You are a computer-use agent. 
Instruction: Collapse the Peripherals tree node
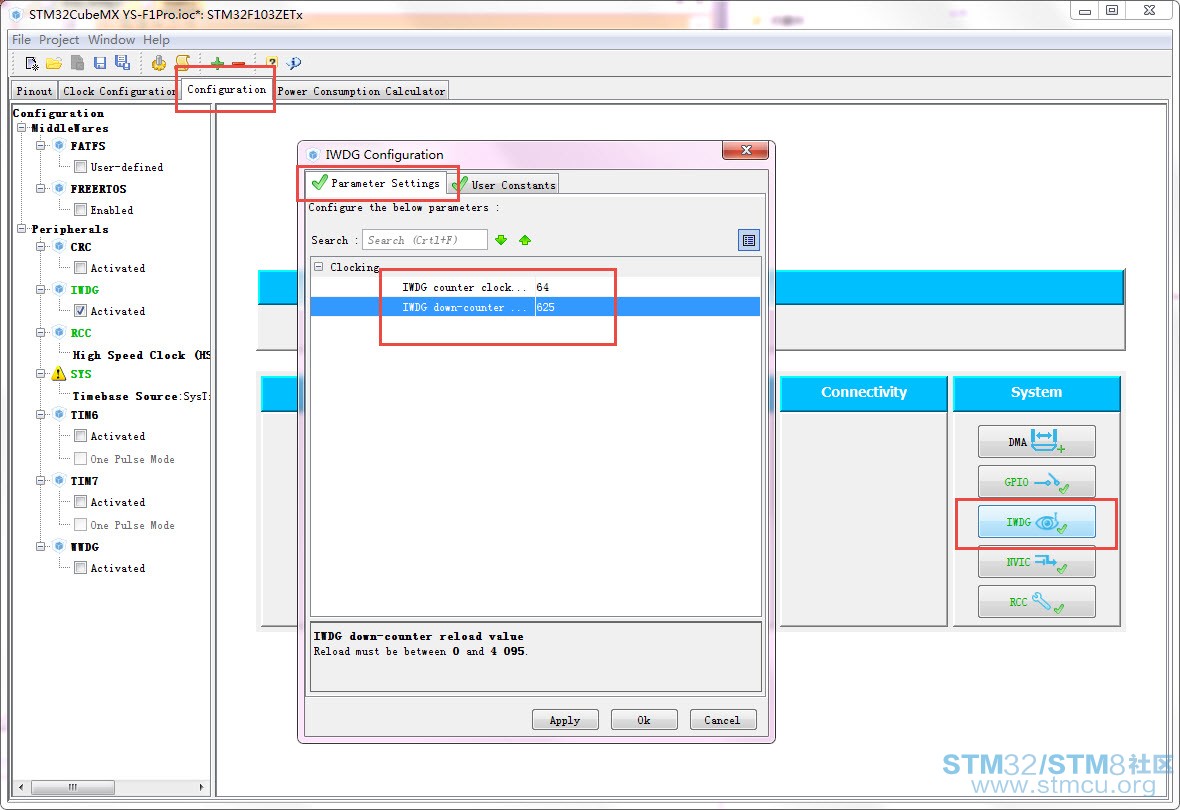(22, 228)
